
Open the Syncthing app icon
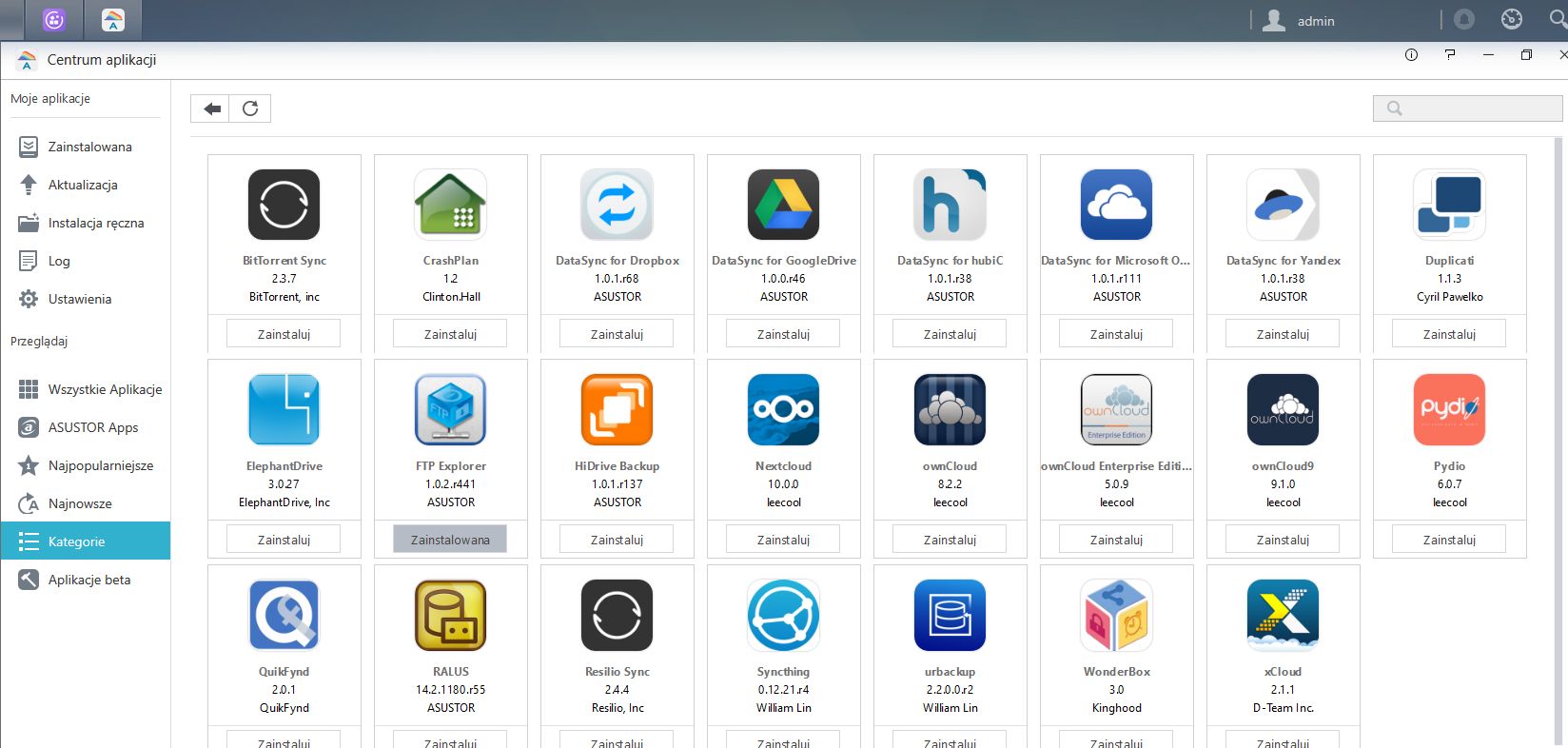[x=783, y=616]
